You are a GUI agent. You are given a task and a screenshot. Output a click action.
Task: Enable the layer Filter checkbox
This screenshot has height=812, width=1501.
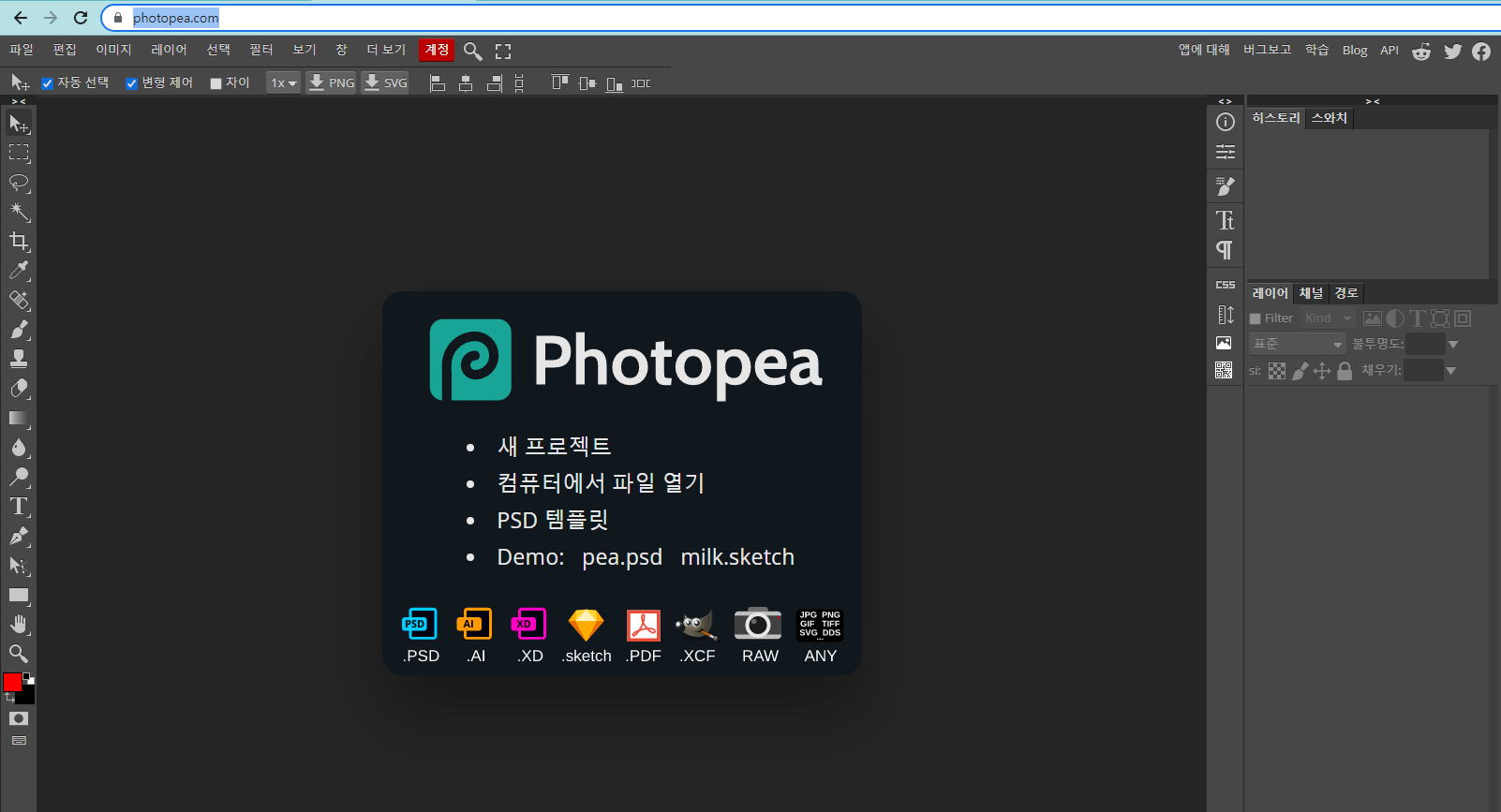1256,318
